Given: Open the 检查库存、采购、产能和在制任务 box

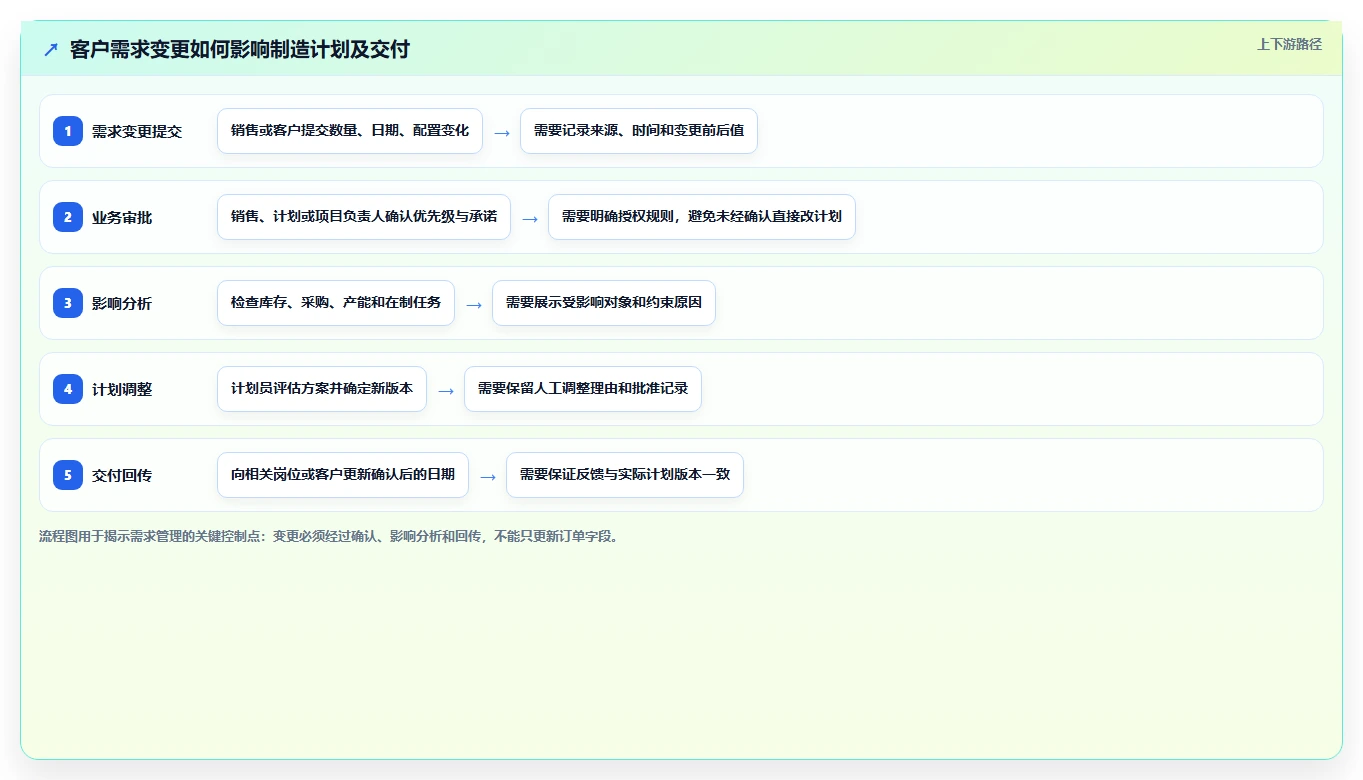Looking at the screenshot, I should click(336, 303).
